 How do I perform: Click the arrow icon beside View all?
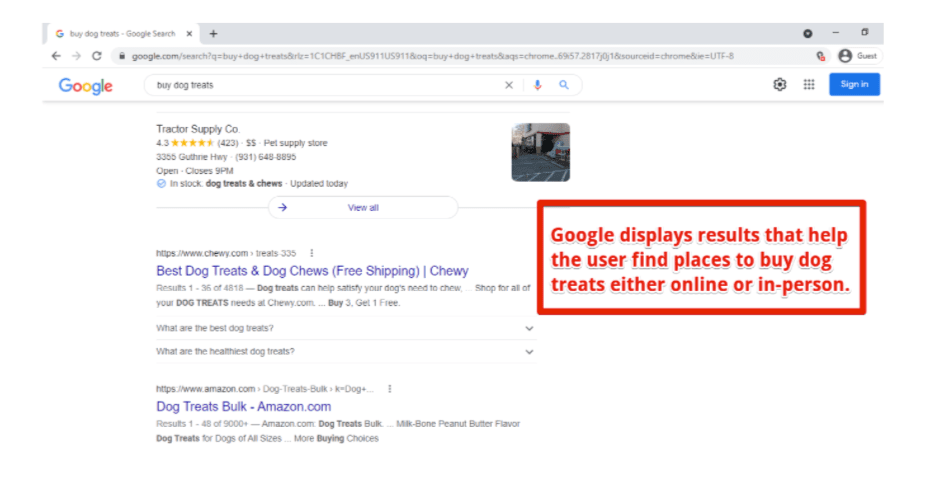pyautogui.click(x=283, y=207)
